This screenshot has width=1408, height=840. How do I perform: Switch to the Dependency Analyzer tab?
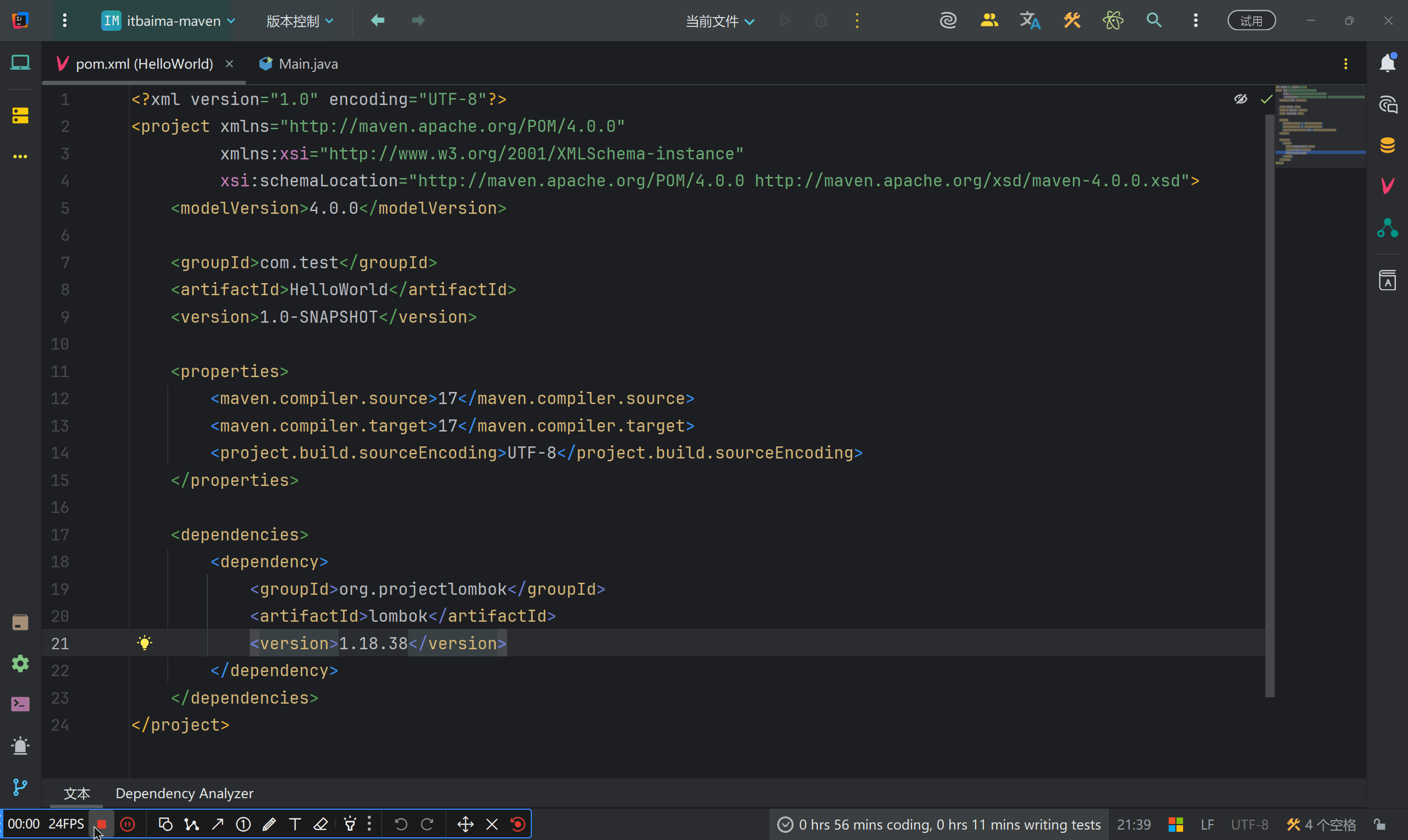(185, 793)
